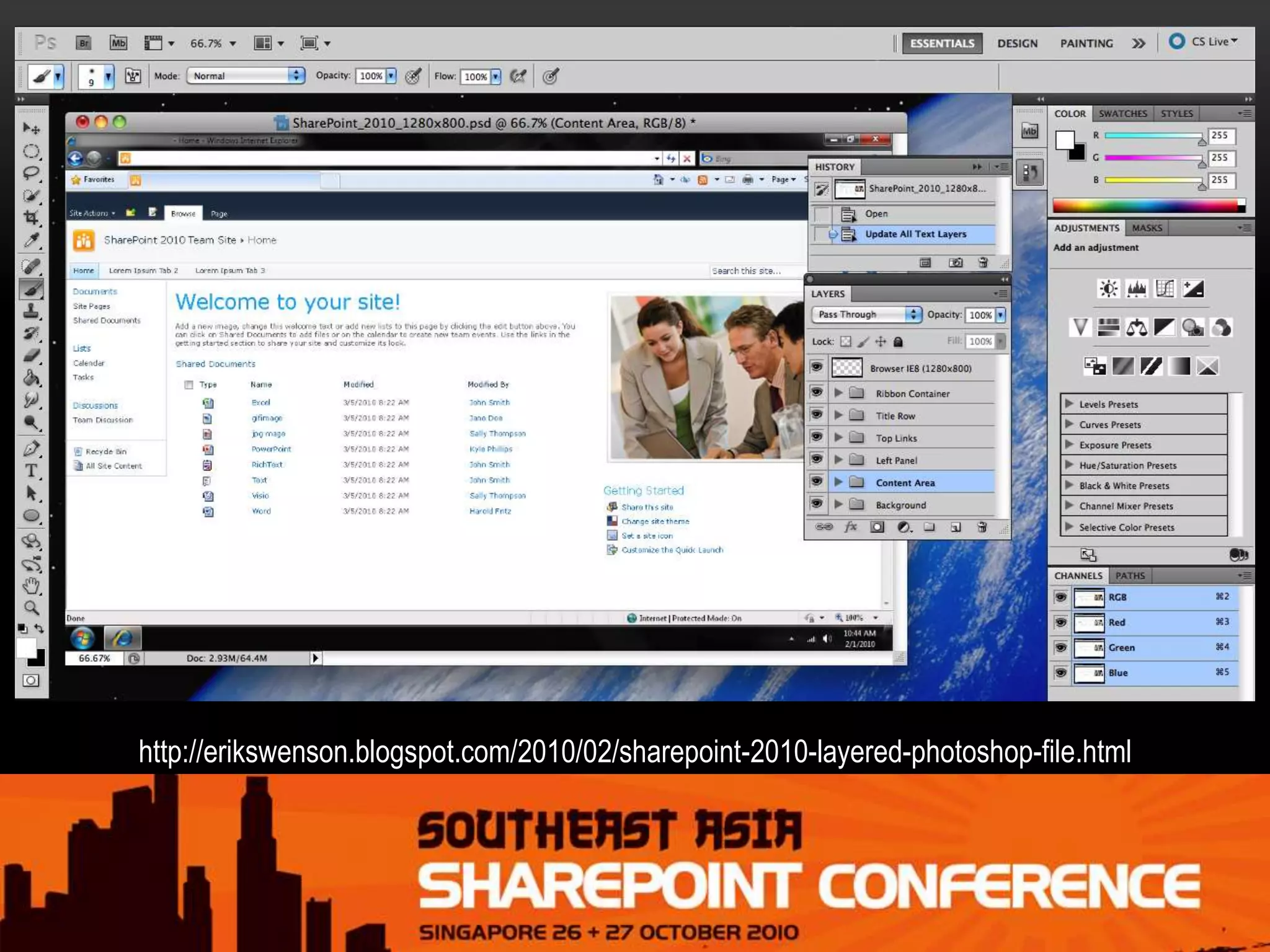Image resolution: width=1270 pixels, height=952 pixels.
Task: Click the G value field in Color panel
Action: 1221,157
